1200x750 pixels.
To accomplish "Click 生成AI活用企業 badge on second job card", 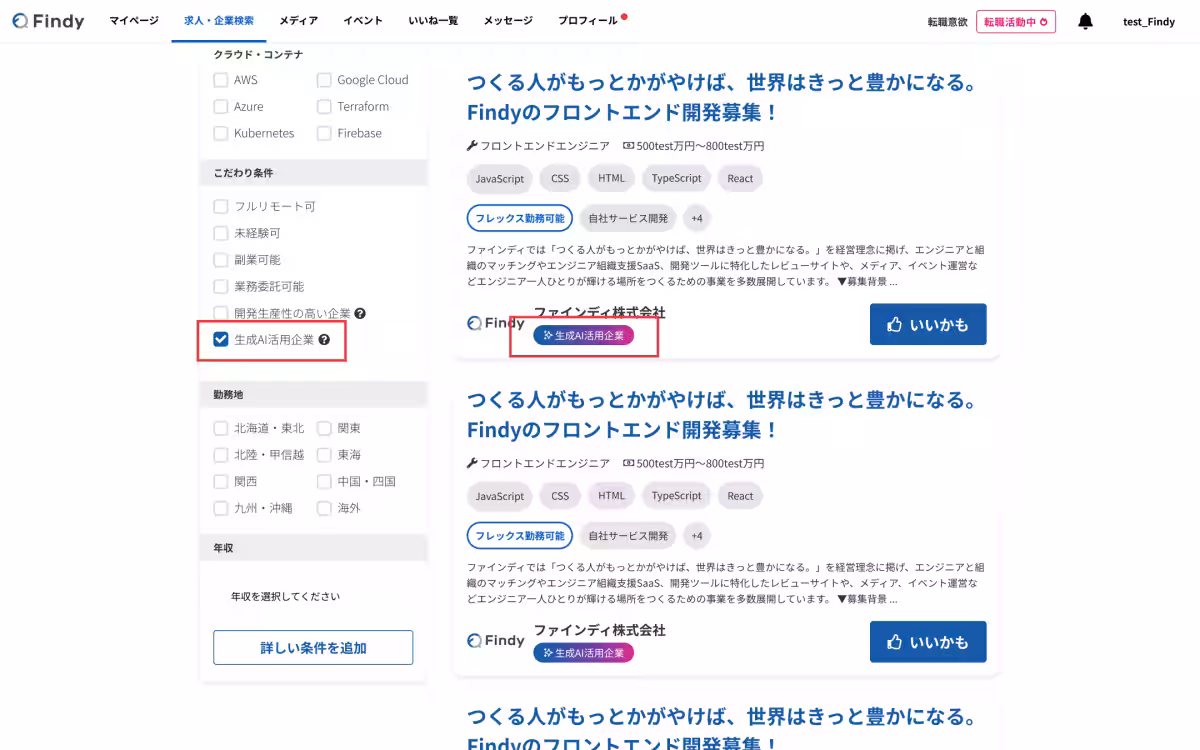I will (x=583, y=653).
